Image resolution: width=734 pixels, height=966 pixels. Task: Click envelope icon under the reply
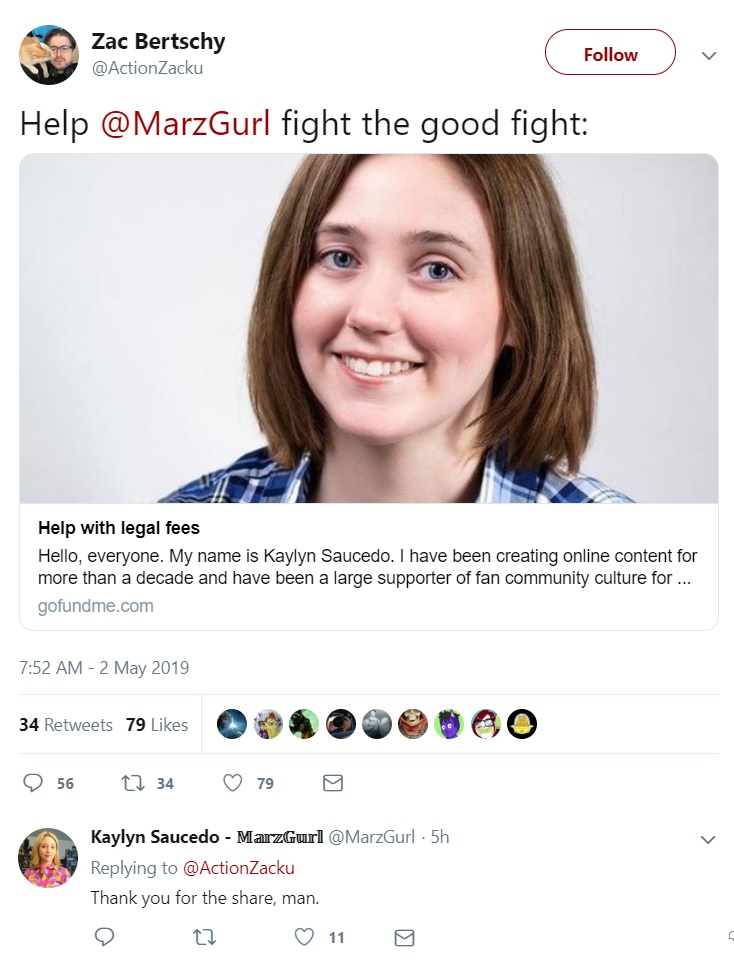(x=404, y=938)
